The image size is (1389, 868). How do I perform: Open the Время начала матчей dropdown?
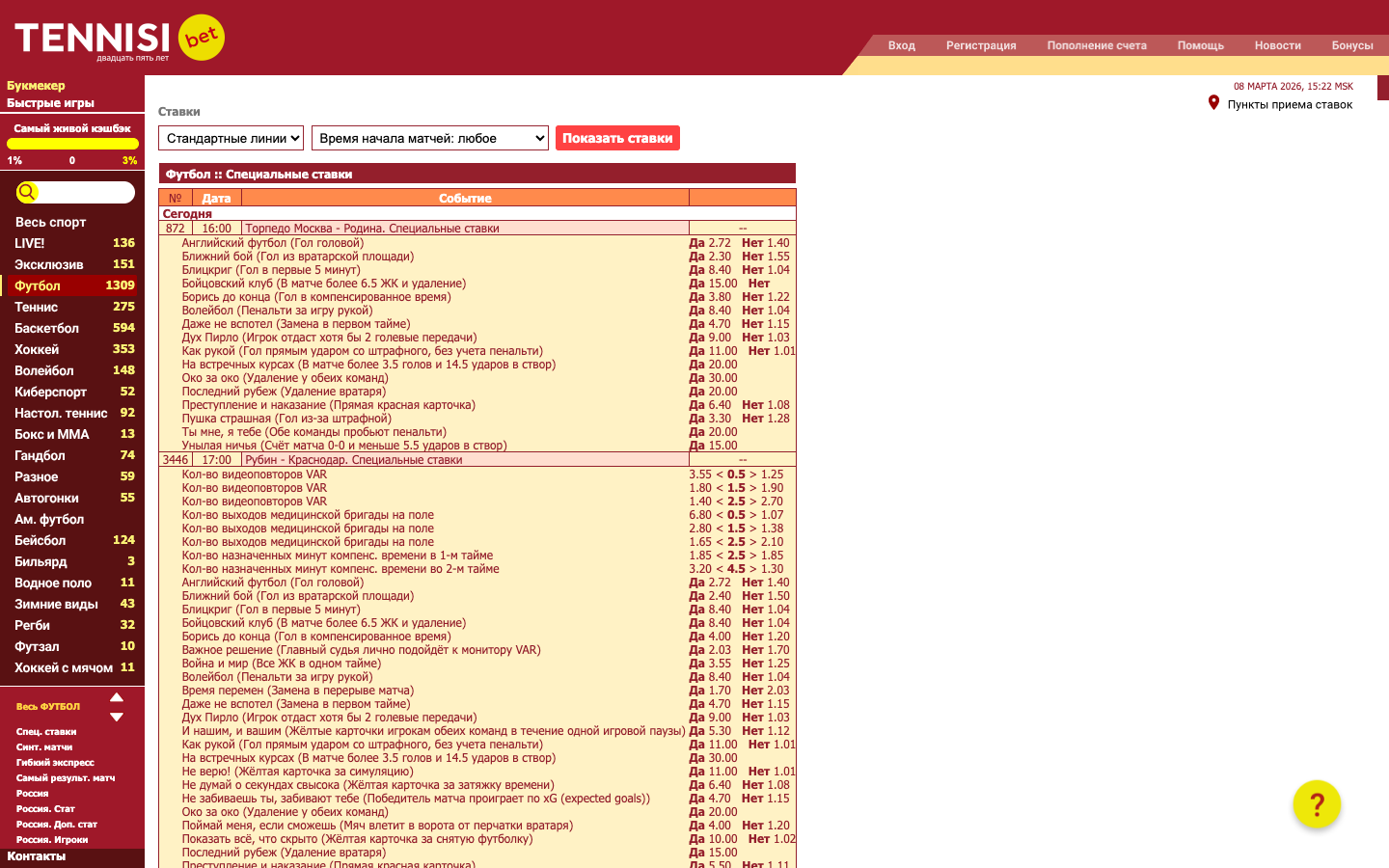(x=430, y=138)
